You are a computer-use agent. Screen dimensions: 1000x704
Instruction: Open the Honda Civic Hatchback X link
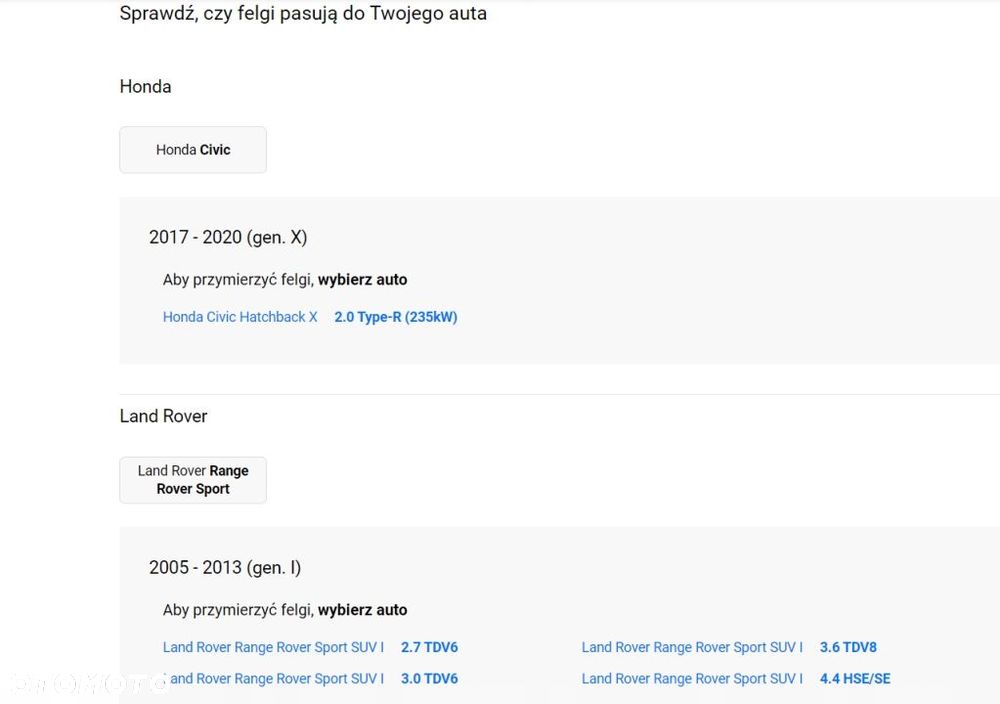click(240, 317)
